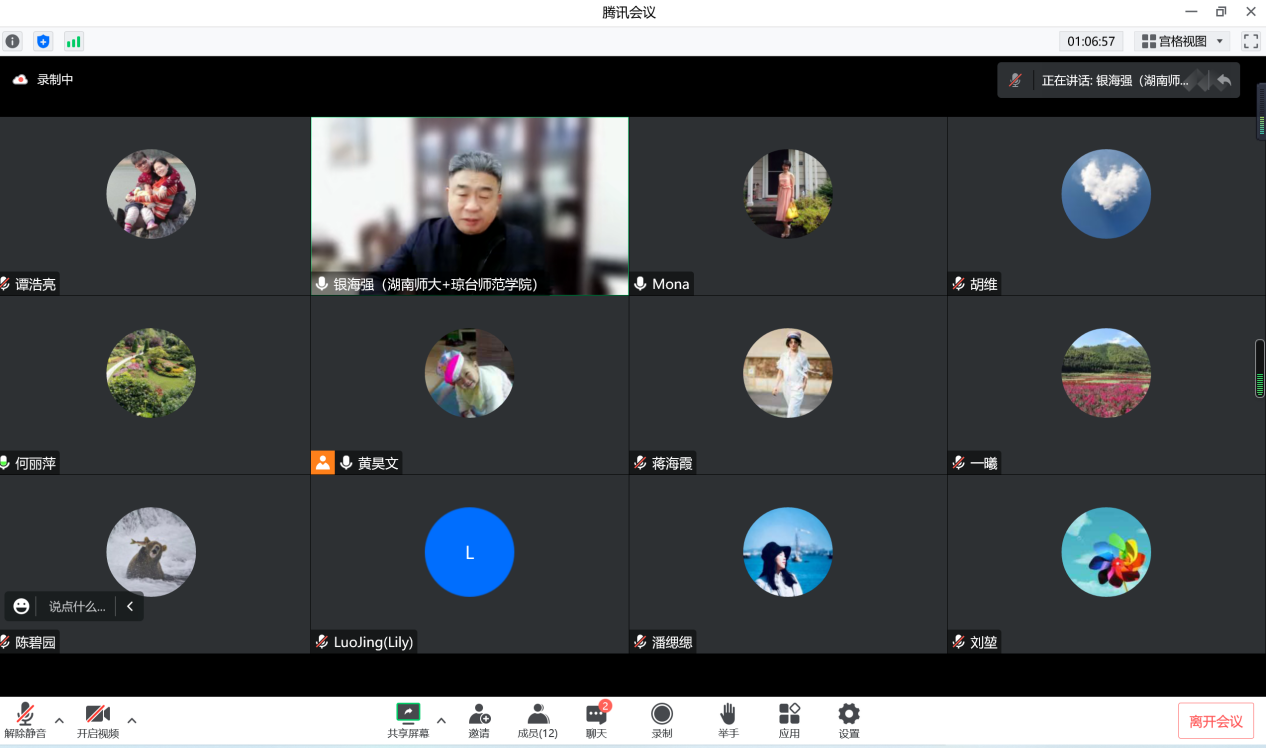The height and width of the screenshot is (748, 1266).
Task: Click the 说点什么 chat input field
Action: pos(77,606)
